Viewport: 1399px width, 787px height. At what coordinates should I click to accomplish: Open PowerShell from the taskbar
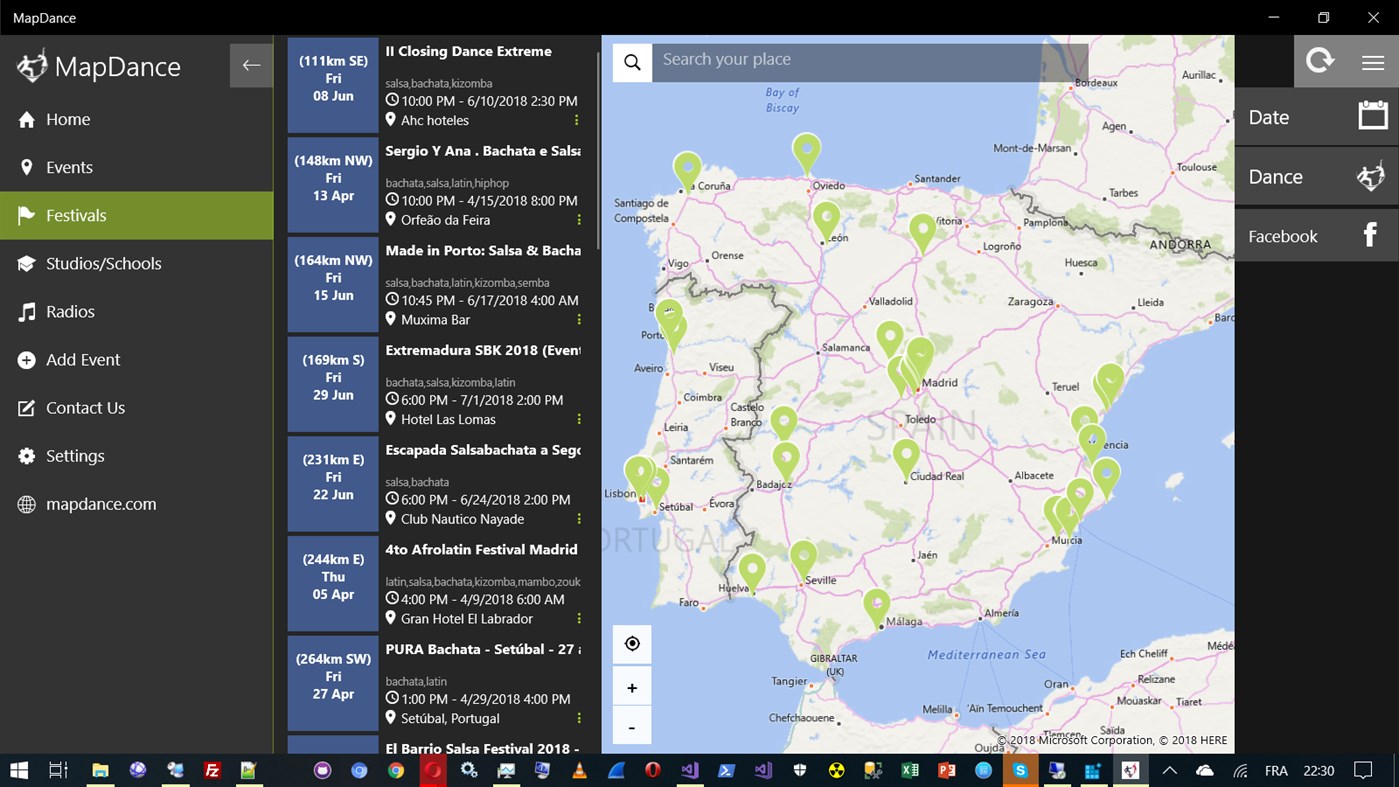[726, 770]
